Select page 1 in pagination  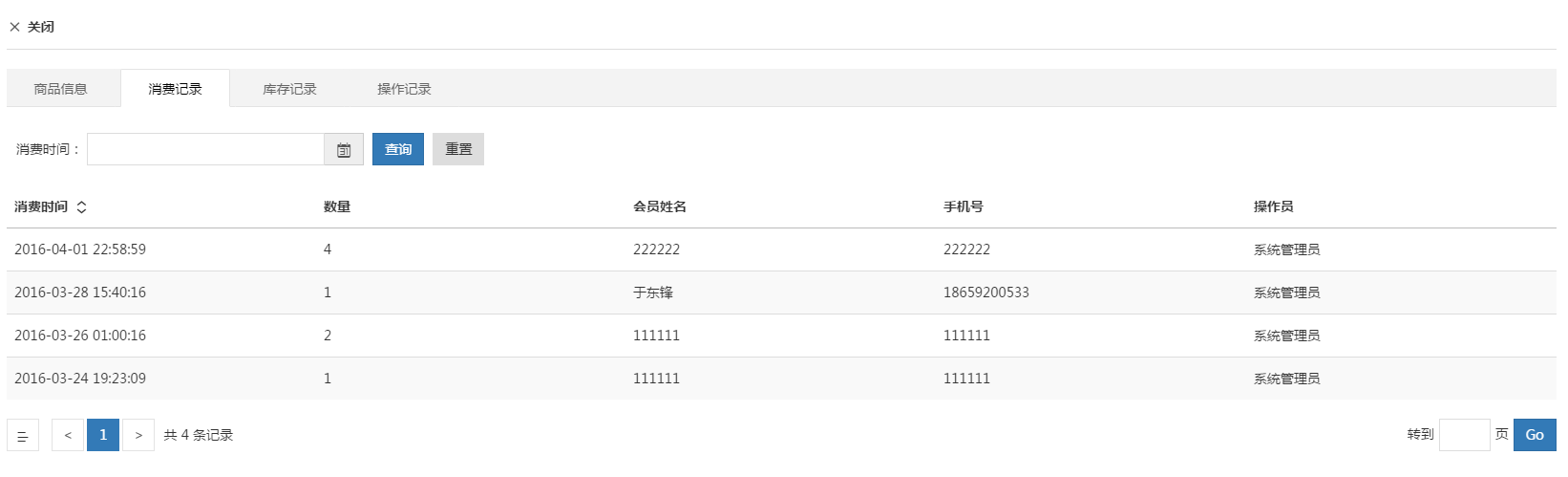pos(103,435)
